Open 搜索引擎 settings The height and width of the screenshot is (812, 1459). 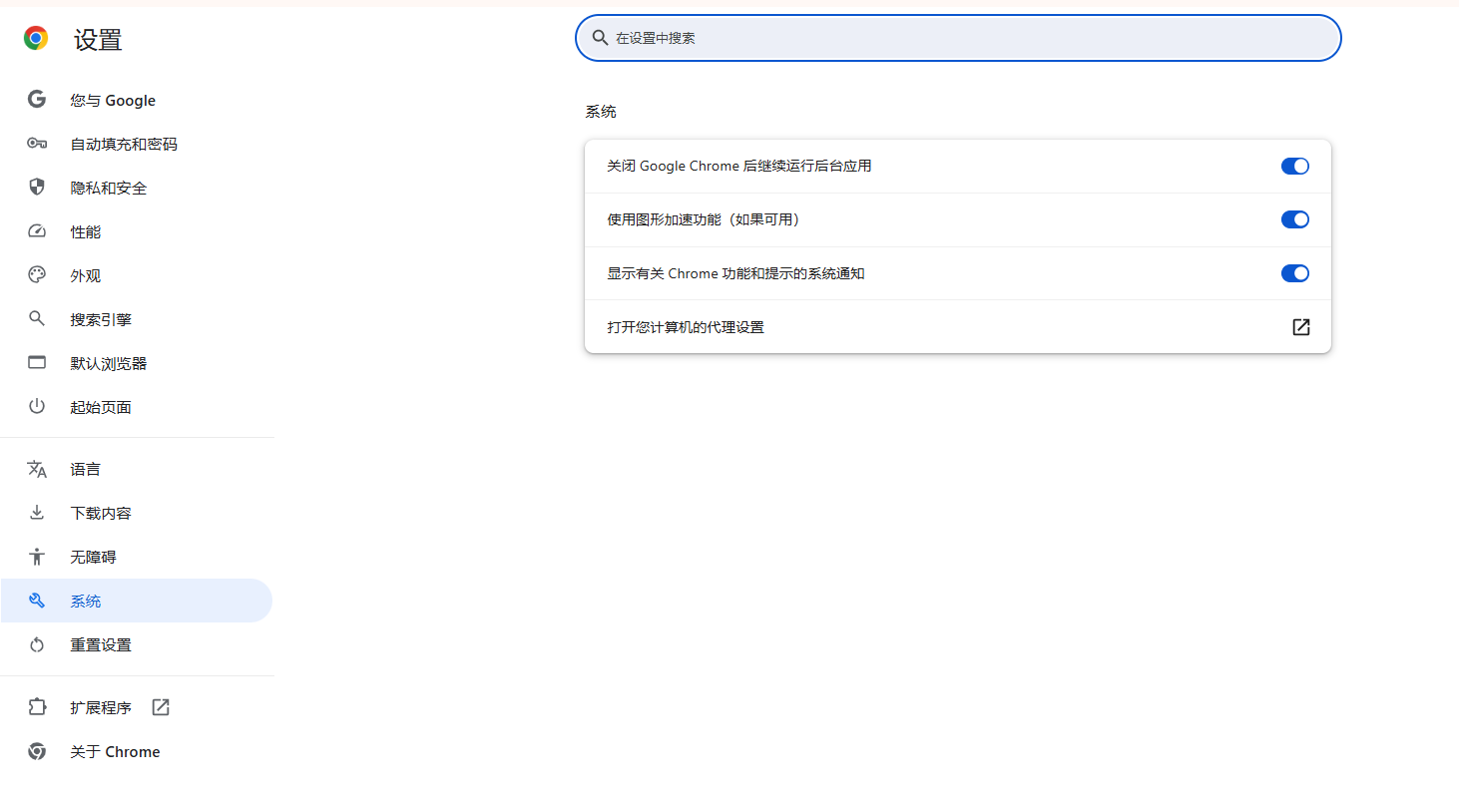[137, 319]
